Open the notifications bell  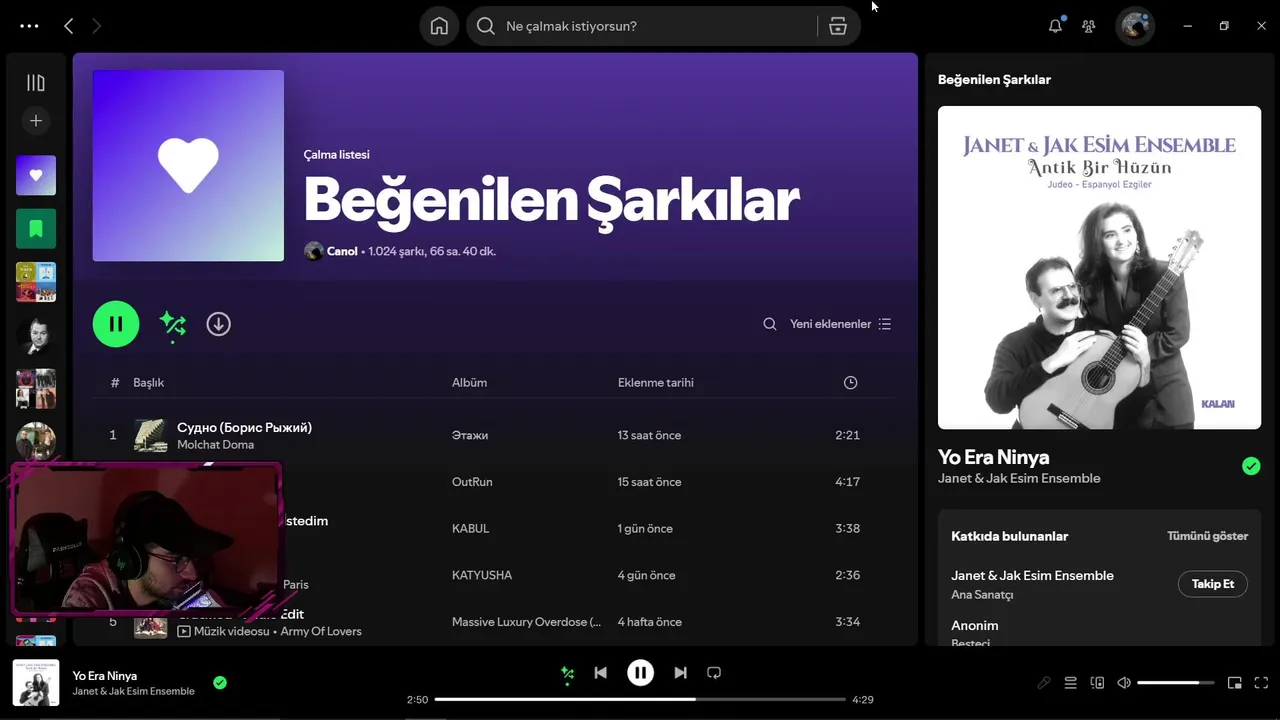(1055, 26)
